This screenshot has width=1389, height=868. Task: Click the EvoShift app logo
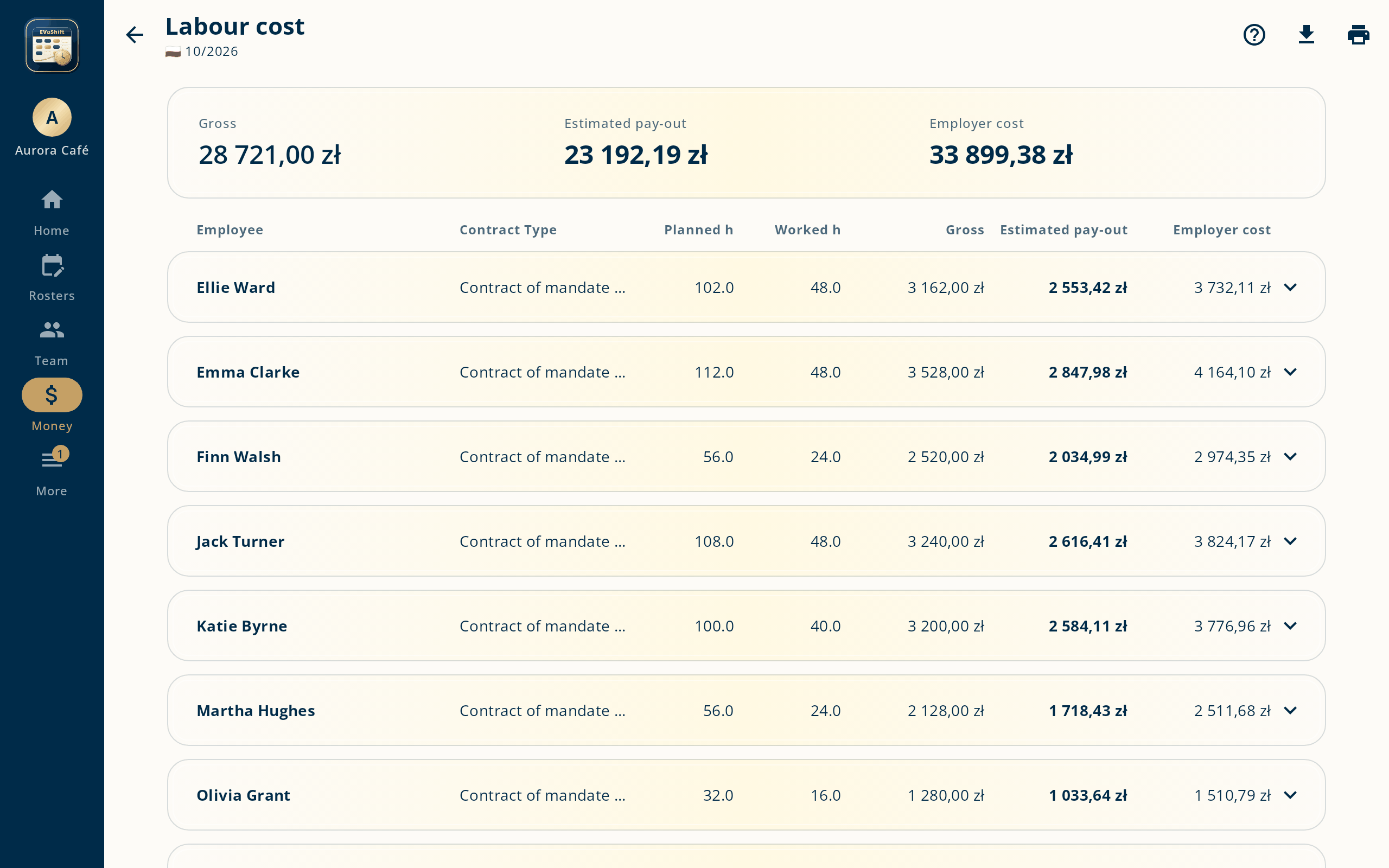[52, 46]
